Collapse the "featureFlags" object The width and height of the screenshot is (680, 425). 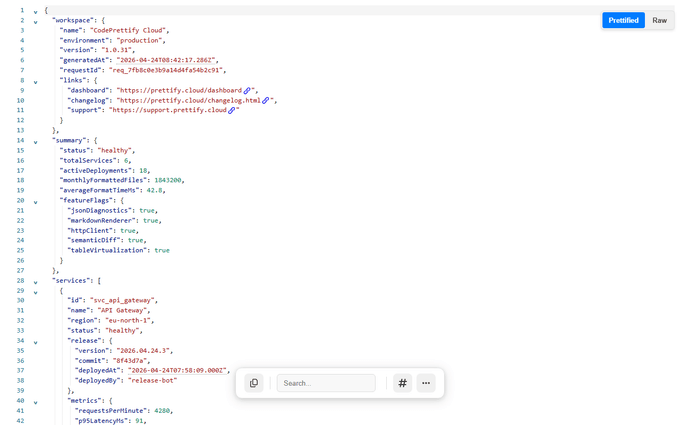[36, 202]
